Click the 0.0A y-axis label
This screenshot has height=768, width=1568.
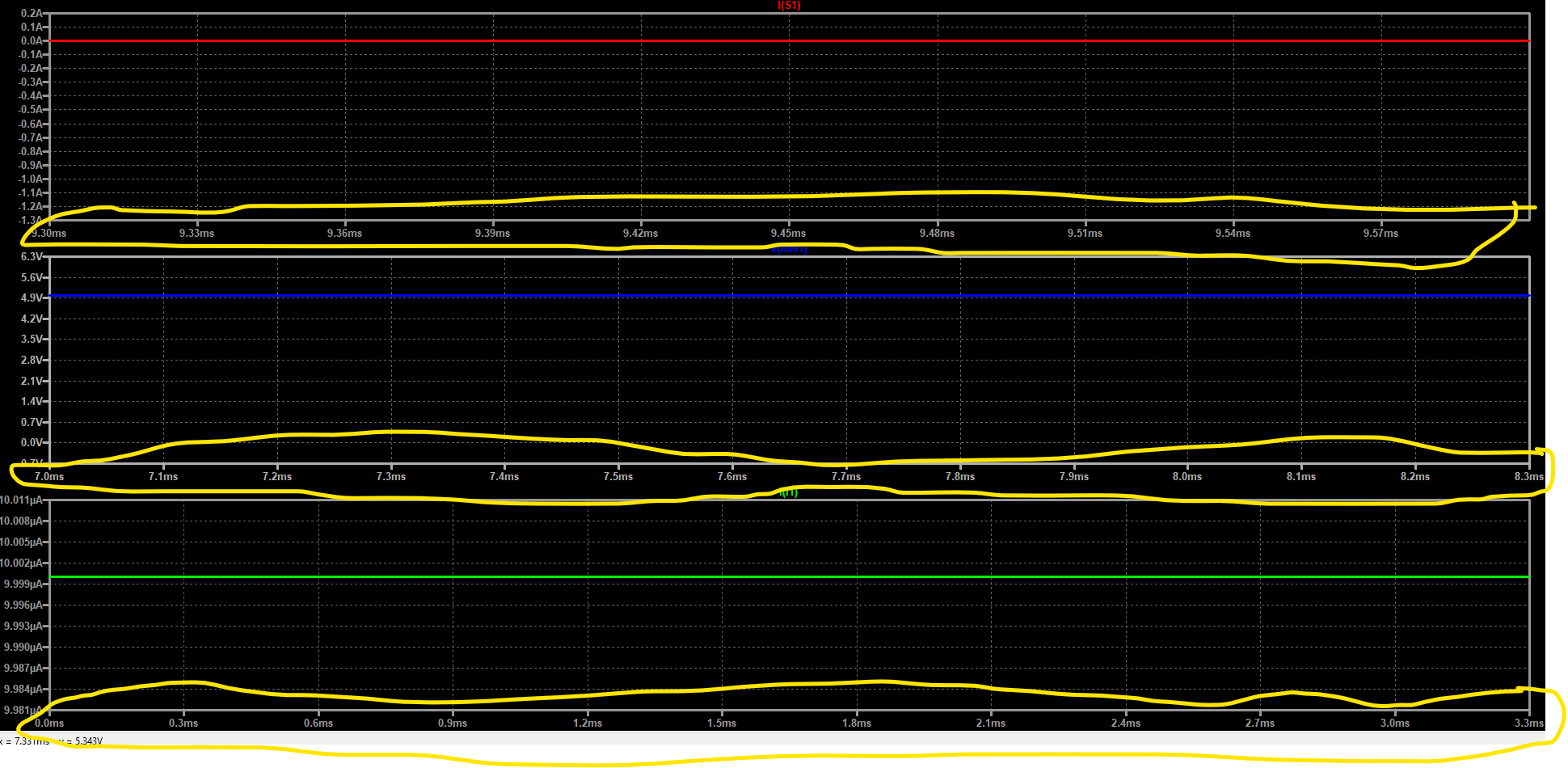tap(31, 40)
